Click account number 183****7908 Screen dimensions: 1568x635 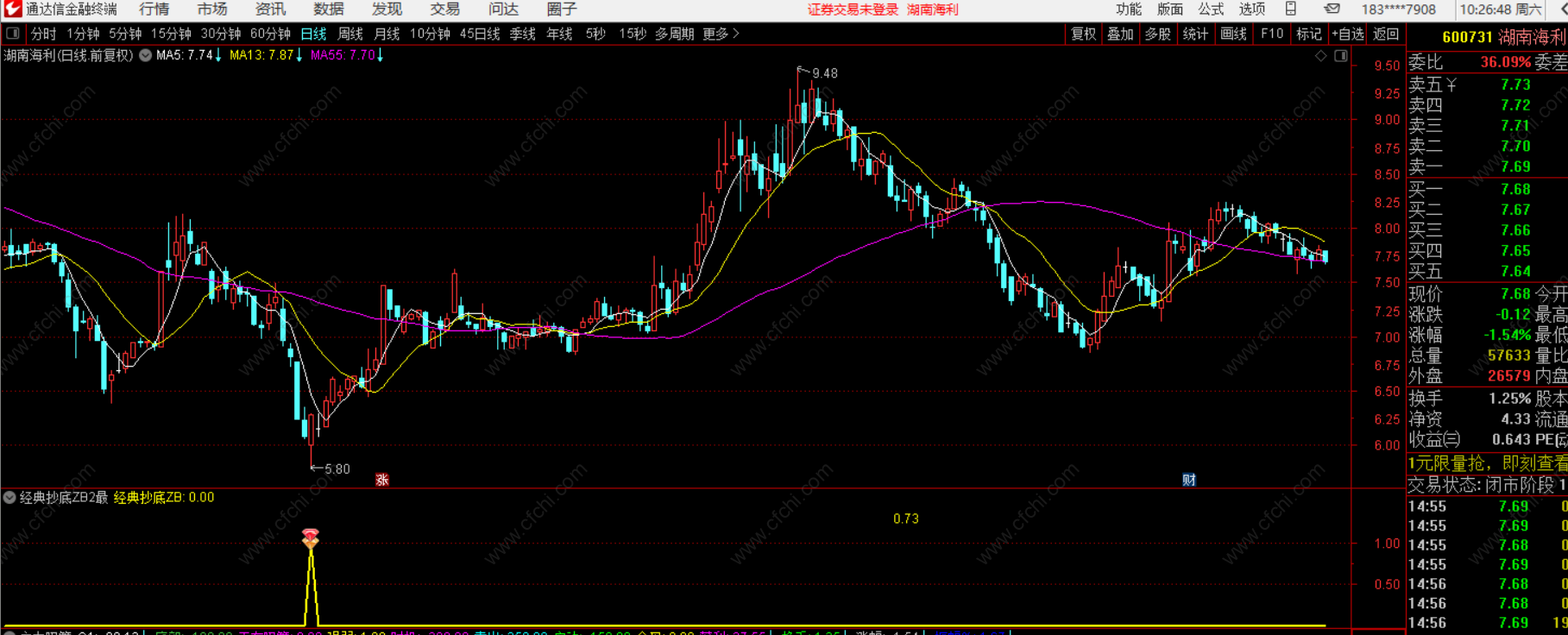point(1399,9)
